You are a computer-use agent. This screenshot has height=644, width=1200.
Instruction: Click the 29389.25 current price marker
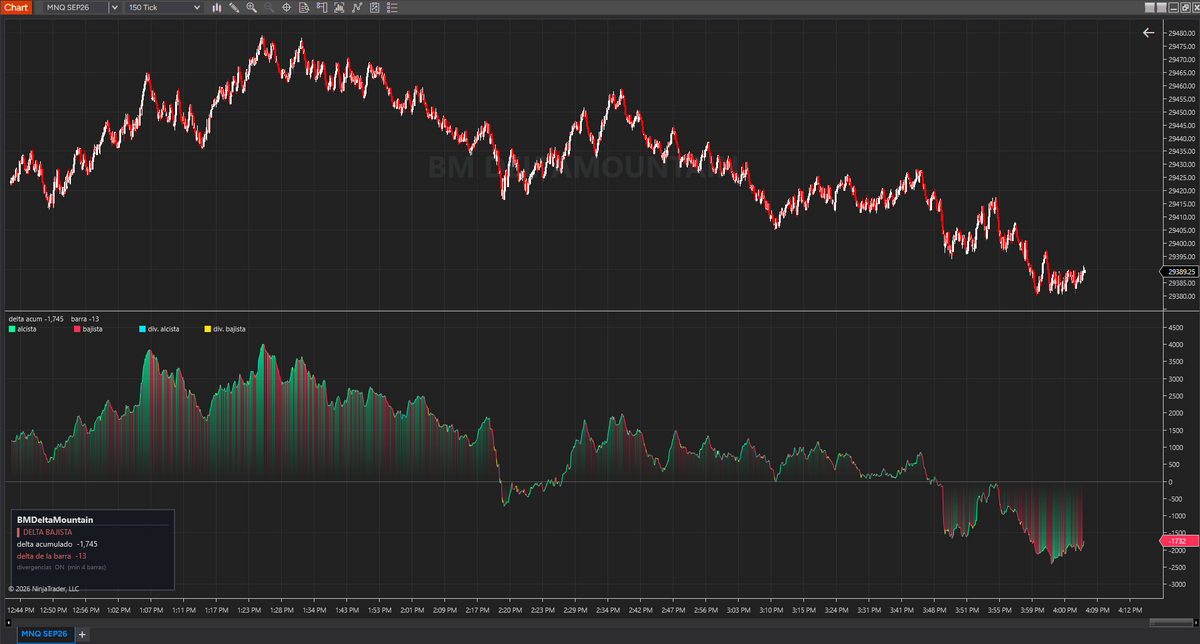click(x=1181, y=271)
